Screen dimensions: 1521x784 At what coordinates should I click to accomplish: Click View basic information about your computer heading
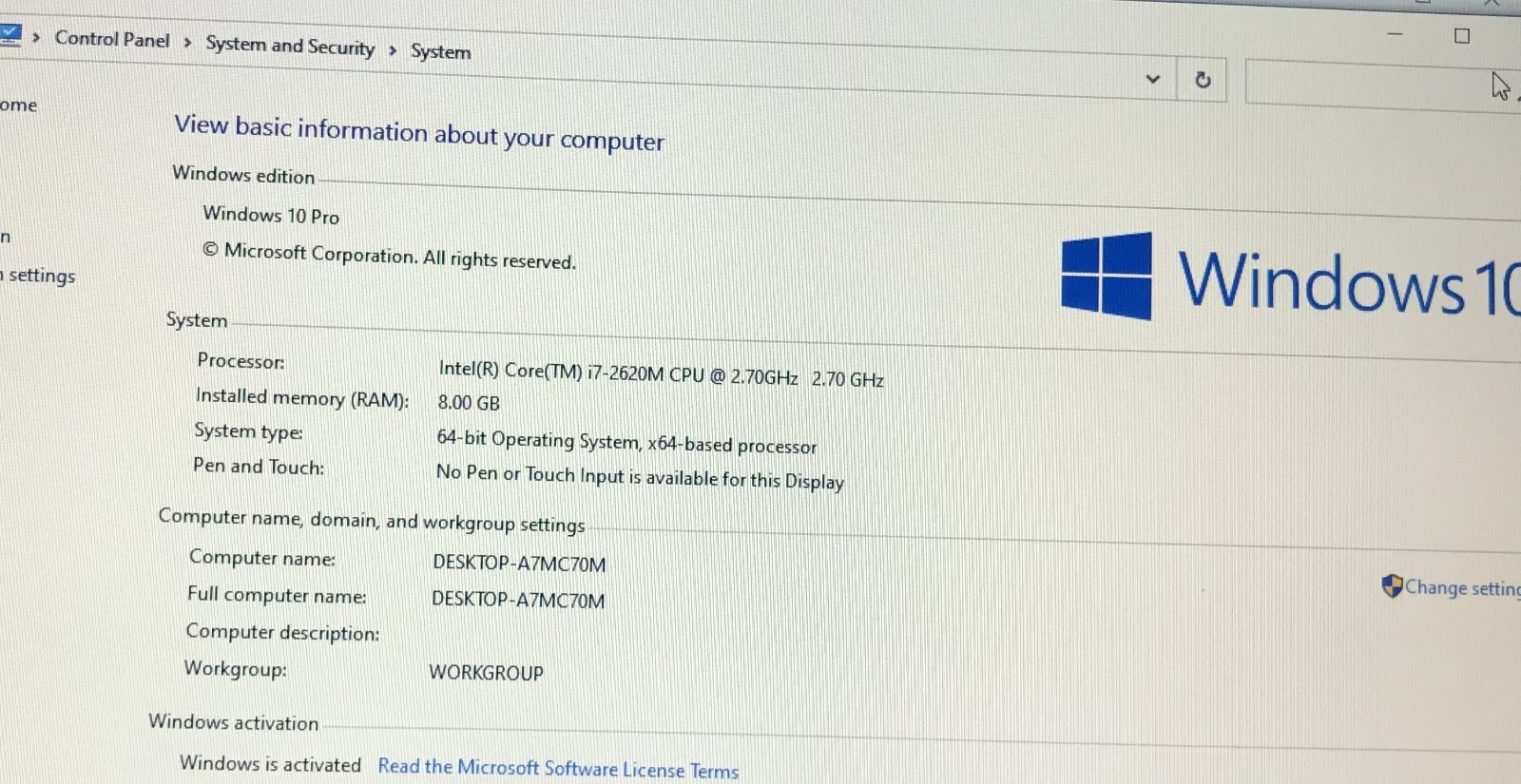[x=419, y=132]
